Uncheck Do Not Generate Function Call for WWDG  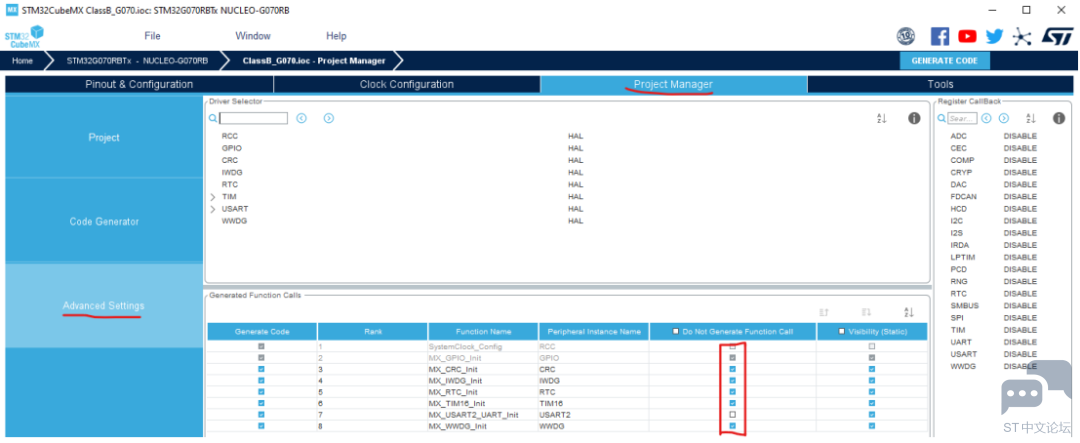click(x=732, y=426)
